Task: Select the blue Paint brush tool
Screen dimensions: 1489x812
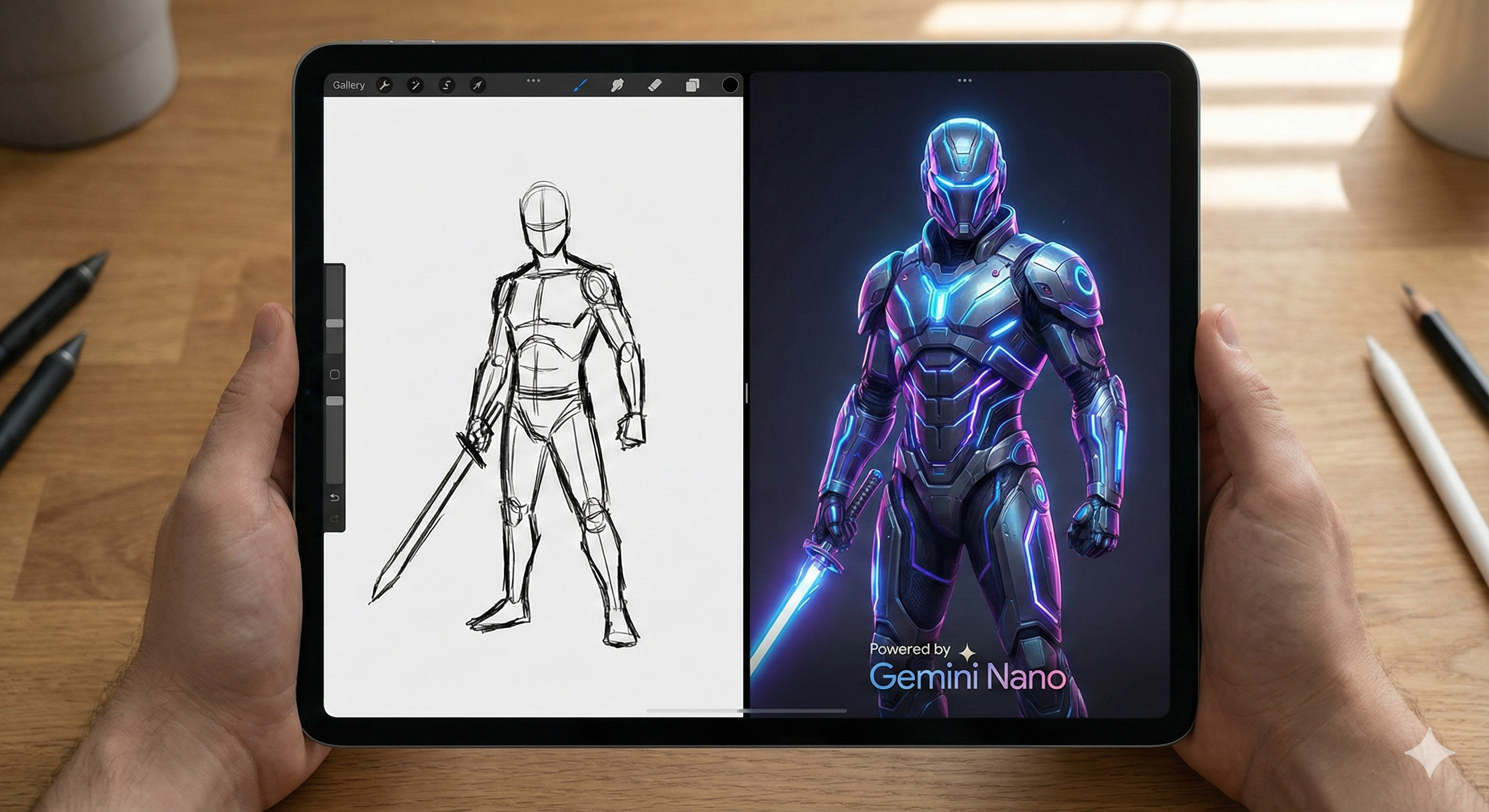Action: click(580, 86)
